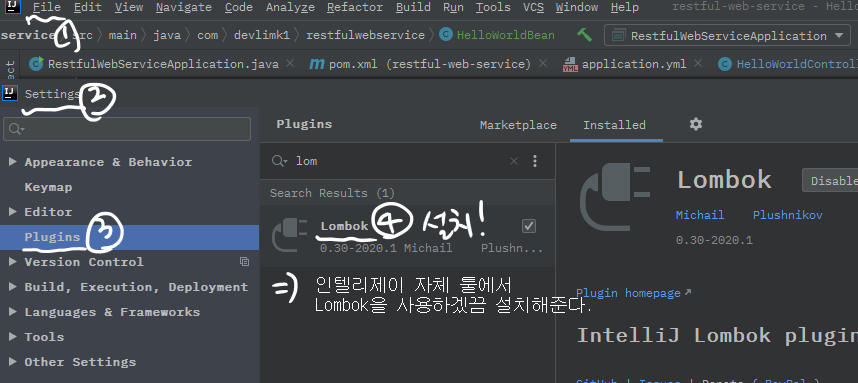The height and width of the screenshot is (383, 858).
Task: Expand Other Settings node
Action: pyautogui.click(x=13, y=362)
